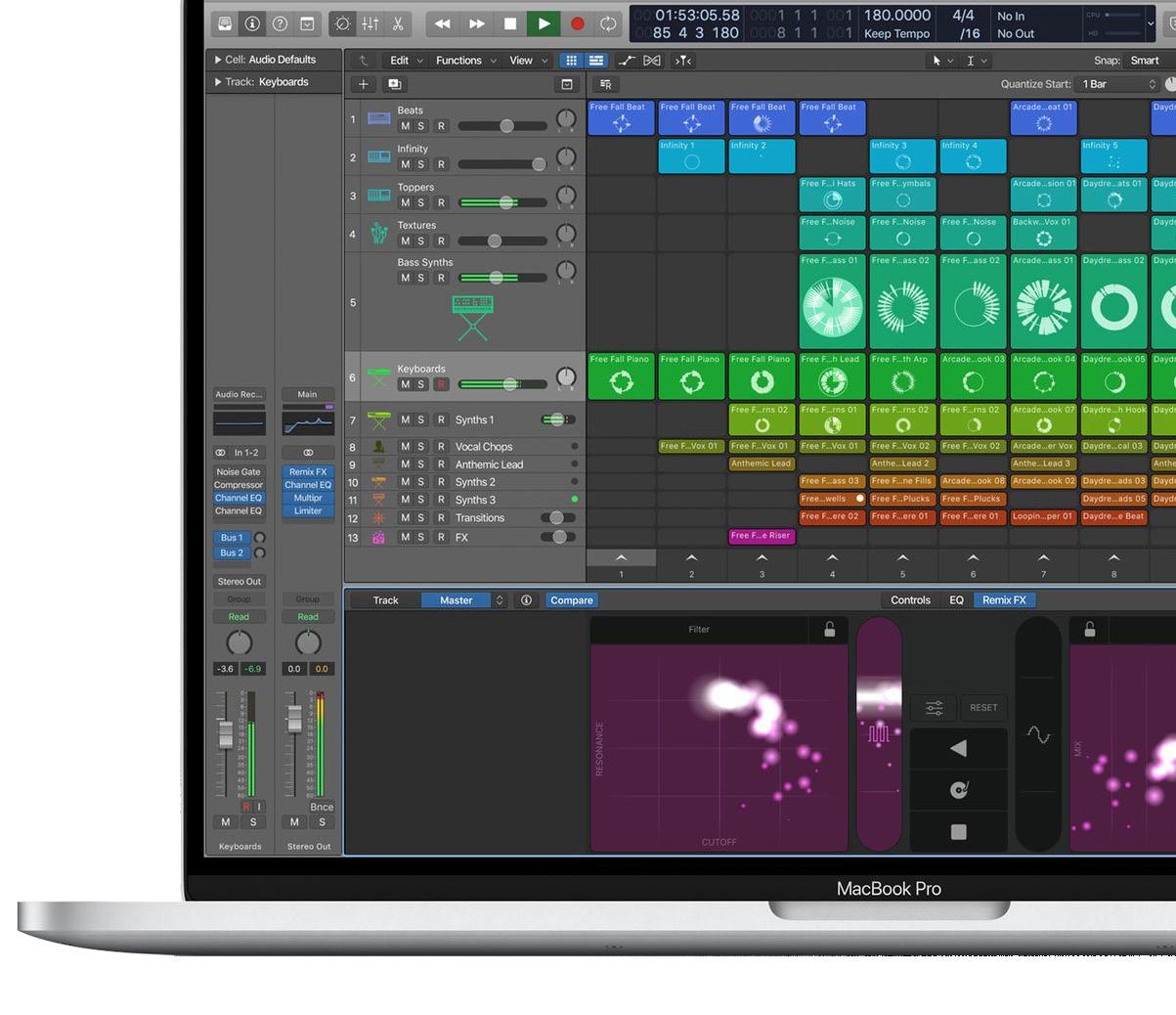Adjust the Keyboards channel volume fader
1176x1015 pixels.
(x=225, y=733)
